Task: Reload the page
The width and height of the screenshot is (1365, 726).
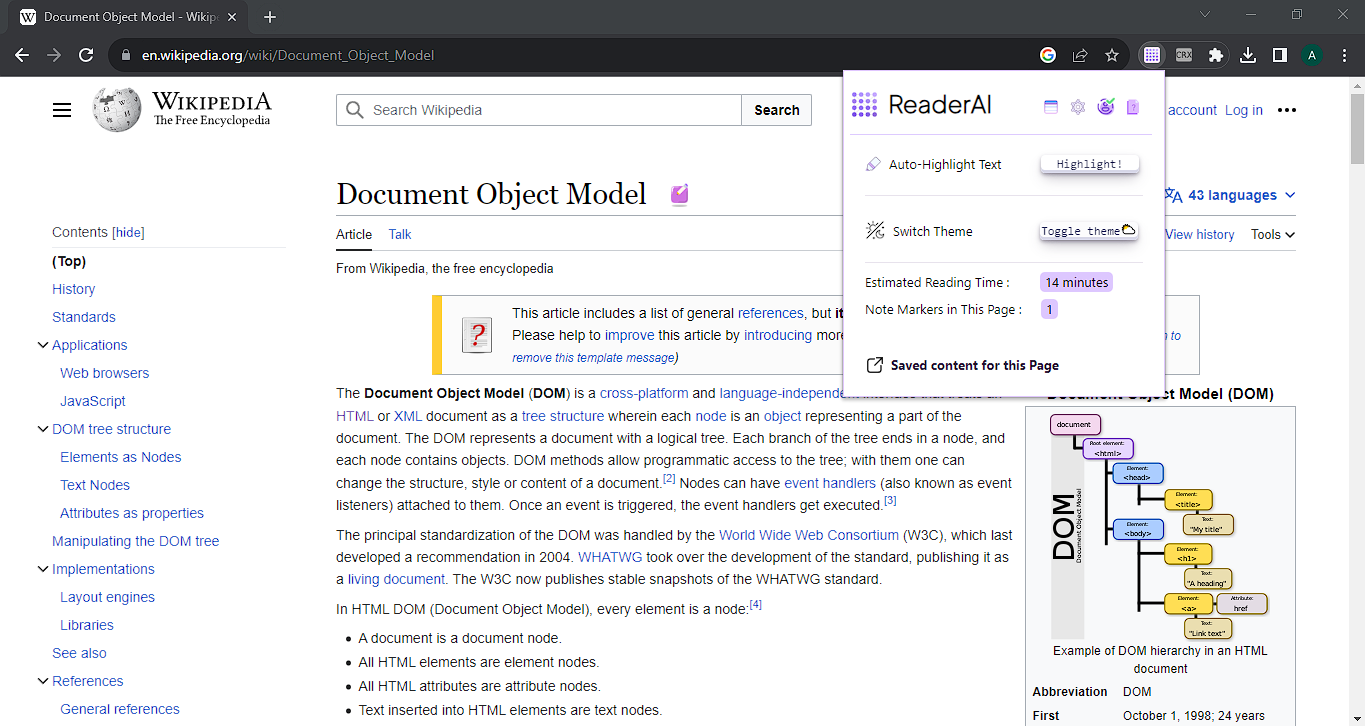Action: pyautogui.click(x=86, y=55)
